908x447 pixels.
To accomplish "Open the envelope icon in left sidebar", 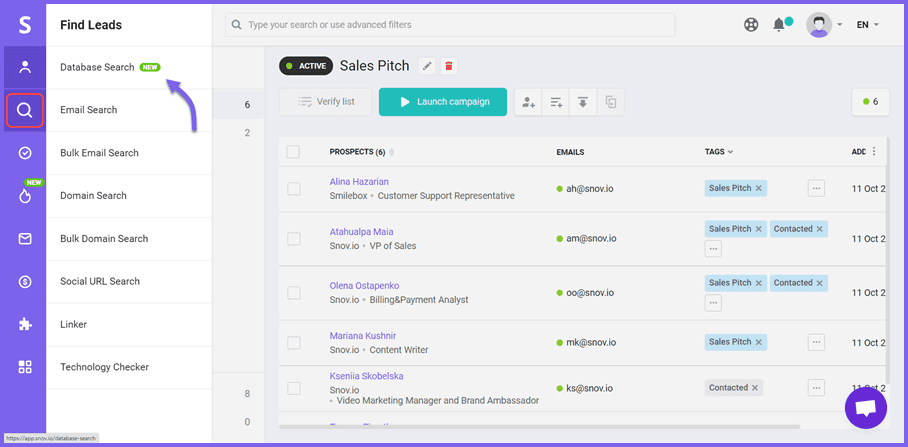I will (25, 239).
